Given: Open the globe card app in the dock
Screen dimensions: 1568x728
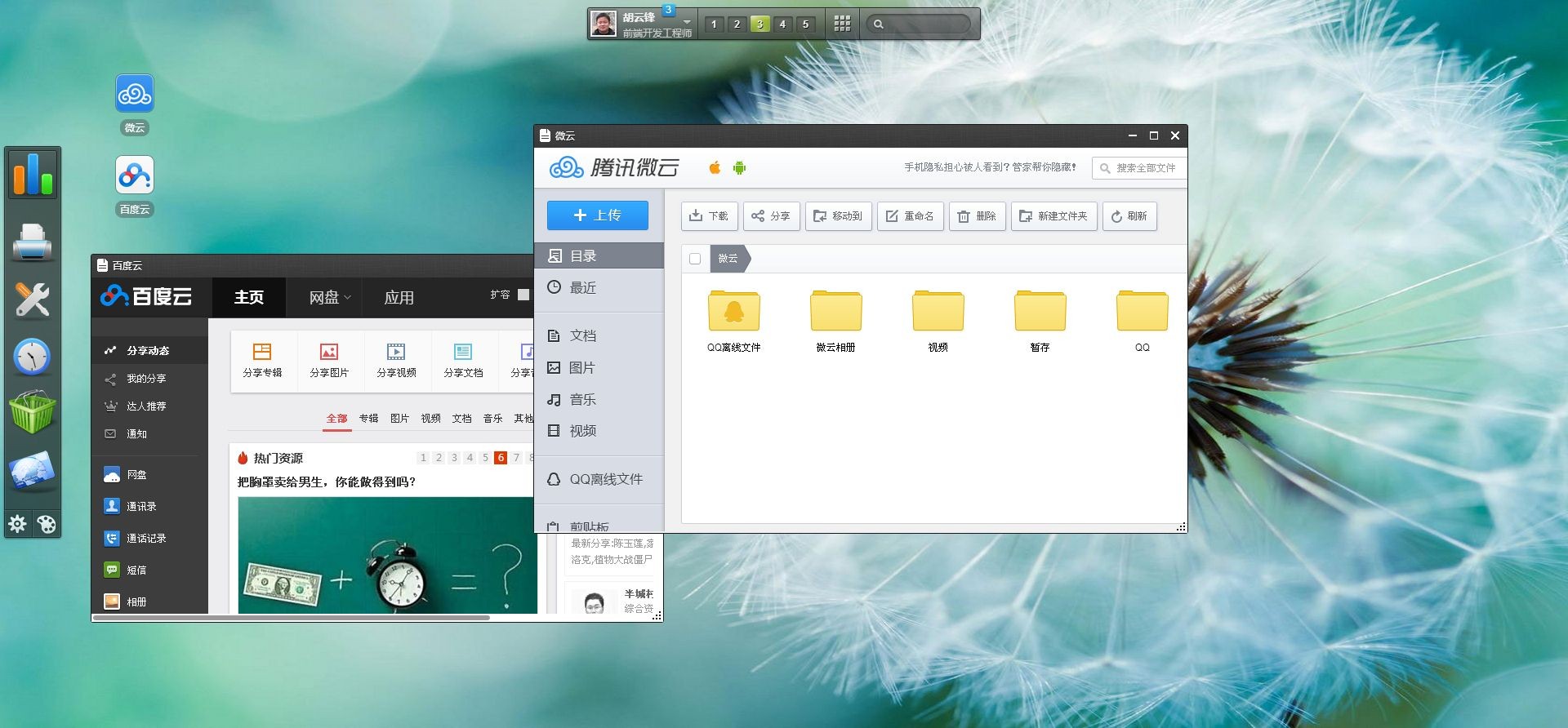Looking at the screenshot, I should pyautogui.click(x=33, y=471).
